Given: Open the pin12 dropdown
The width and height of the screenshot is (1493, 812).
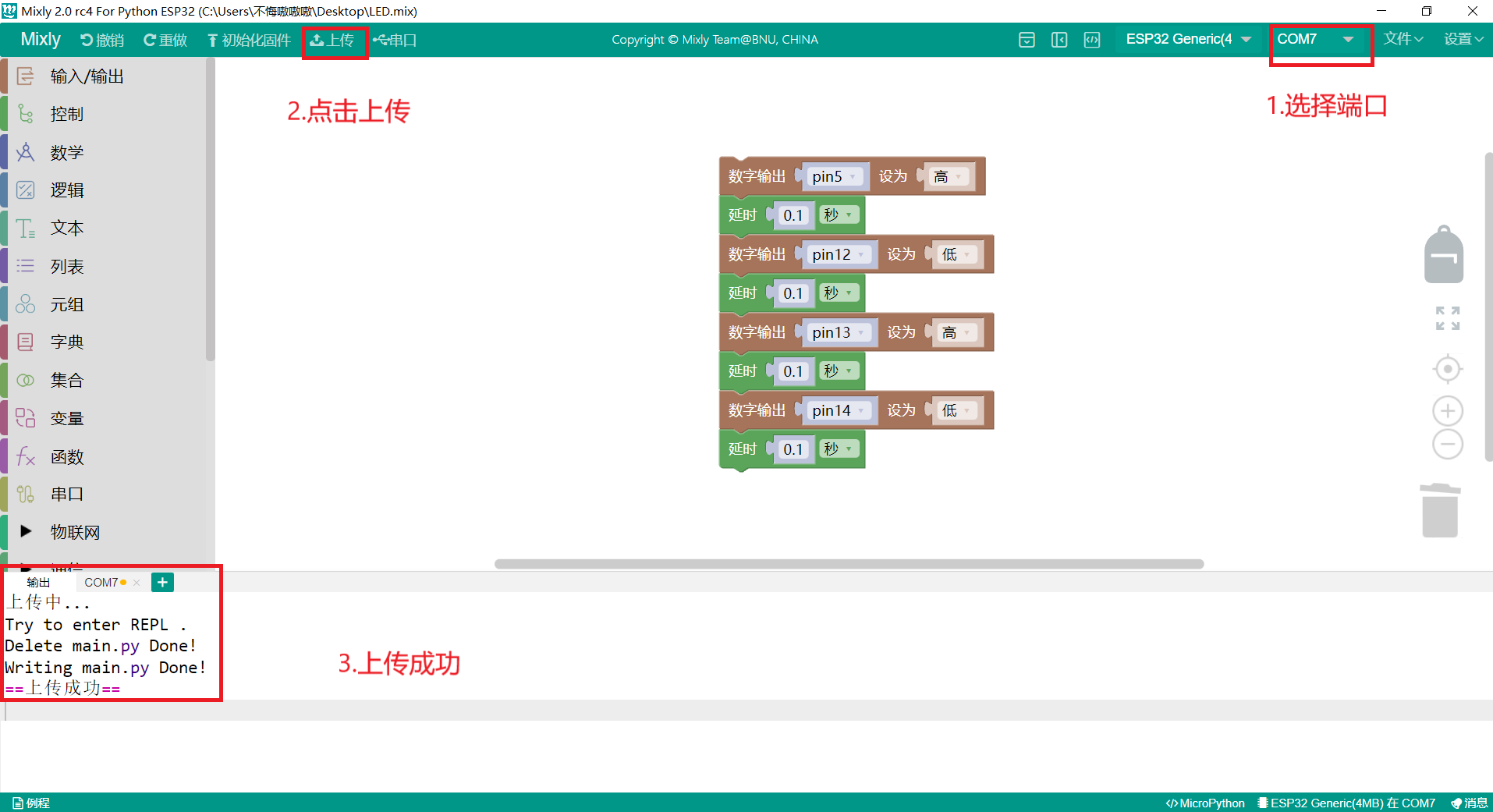Looking at the screenshot, I should click(x=839, y=254).
